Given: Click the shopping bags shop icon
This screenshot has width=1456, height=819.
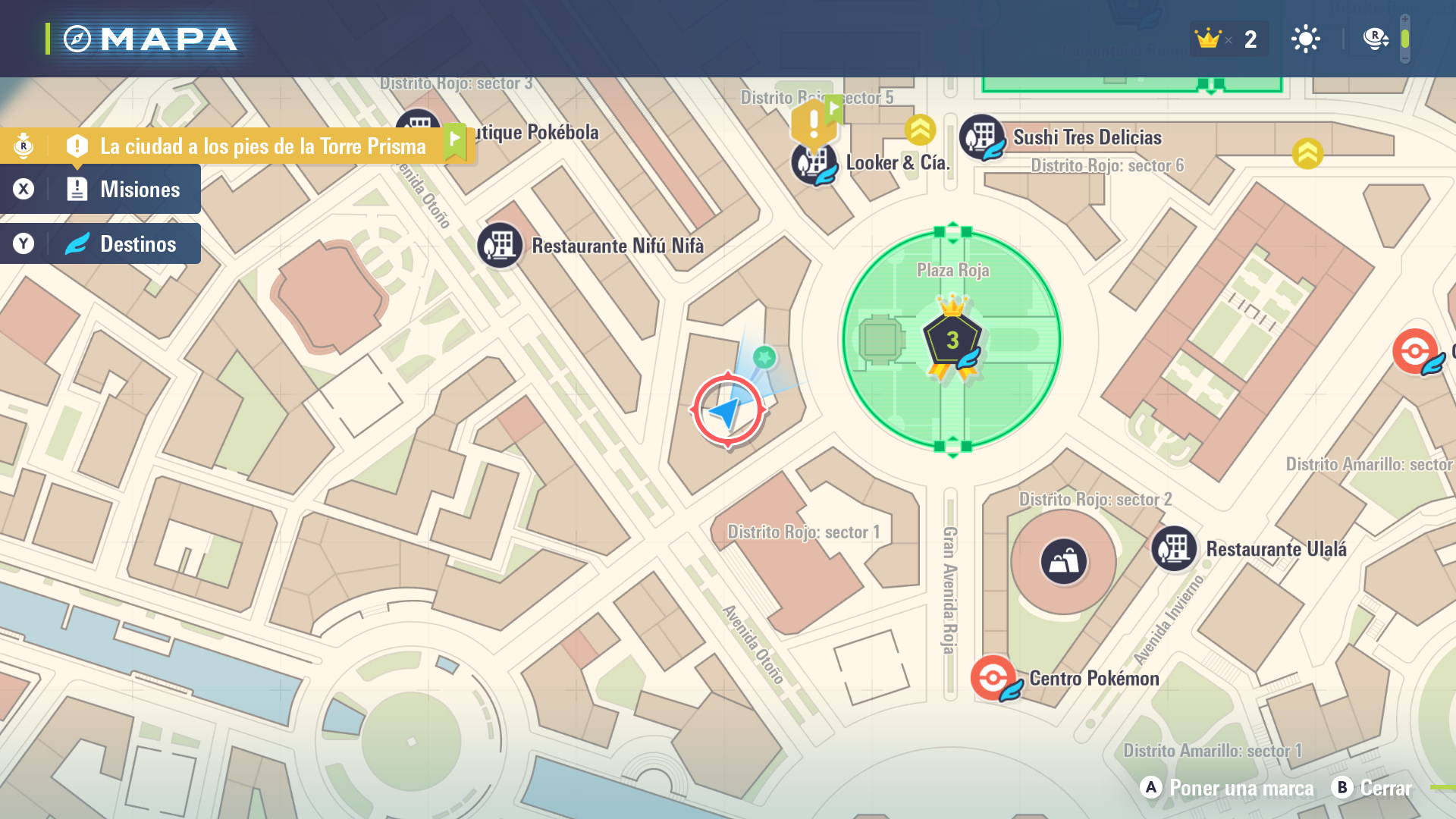Looking at the screenshot, I should (1063, 561).
